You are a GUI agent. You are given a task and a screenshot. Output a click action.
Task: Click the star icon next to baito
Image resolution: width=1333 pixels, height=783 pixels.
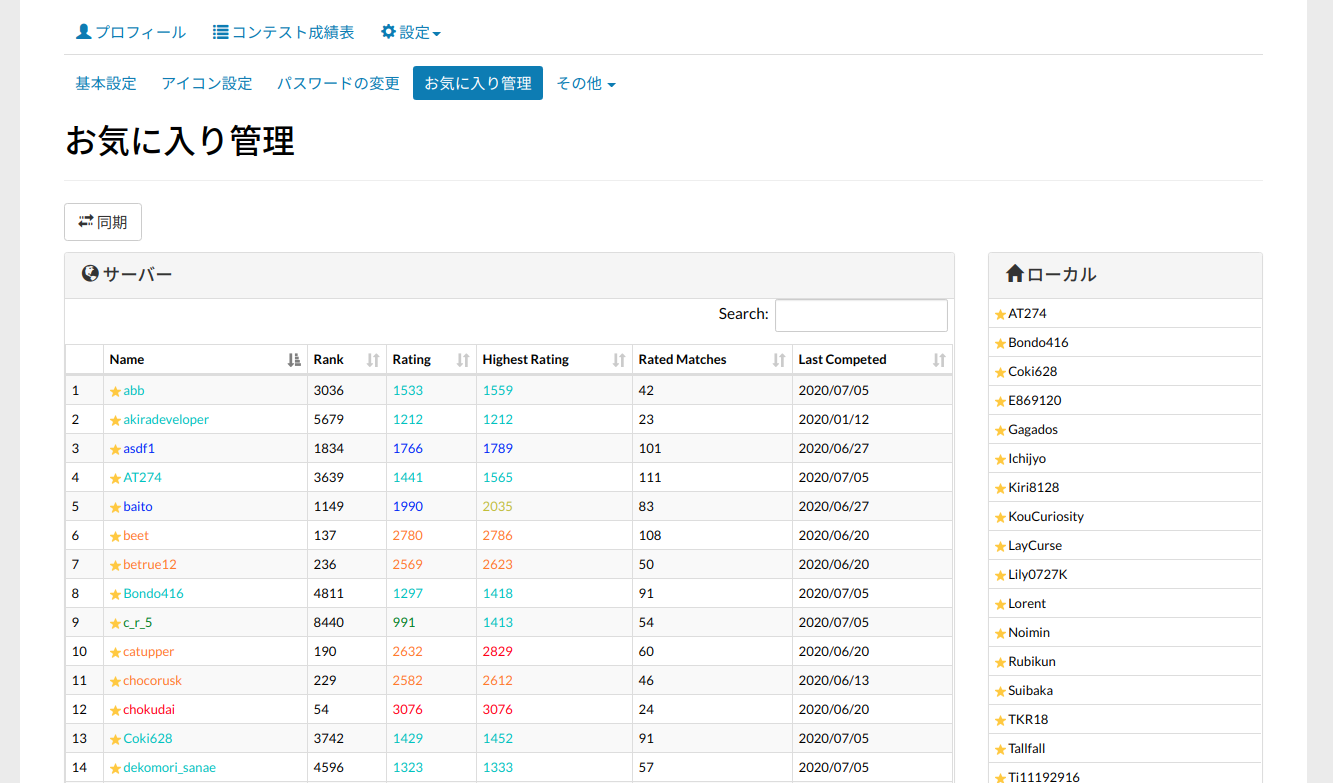[115, 507]
